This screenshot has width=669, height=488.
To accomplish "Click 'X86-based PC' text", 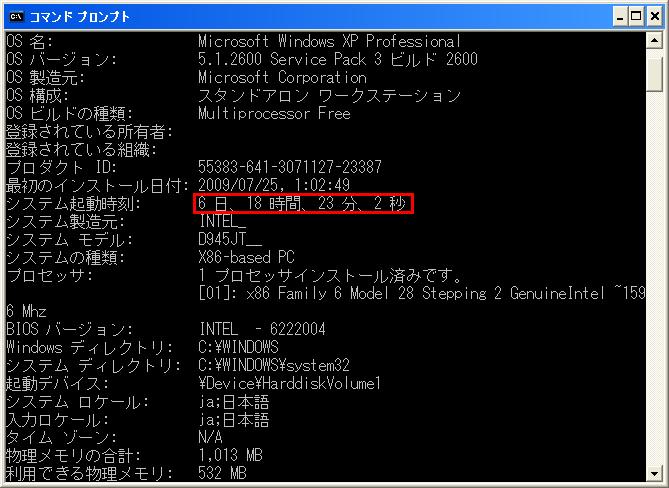I will pyautogui.click(x=246, y=257).
